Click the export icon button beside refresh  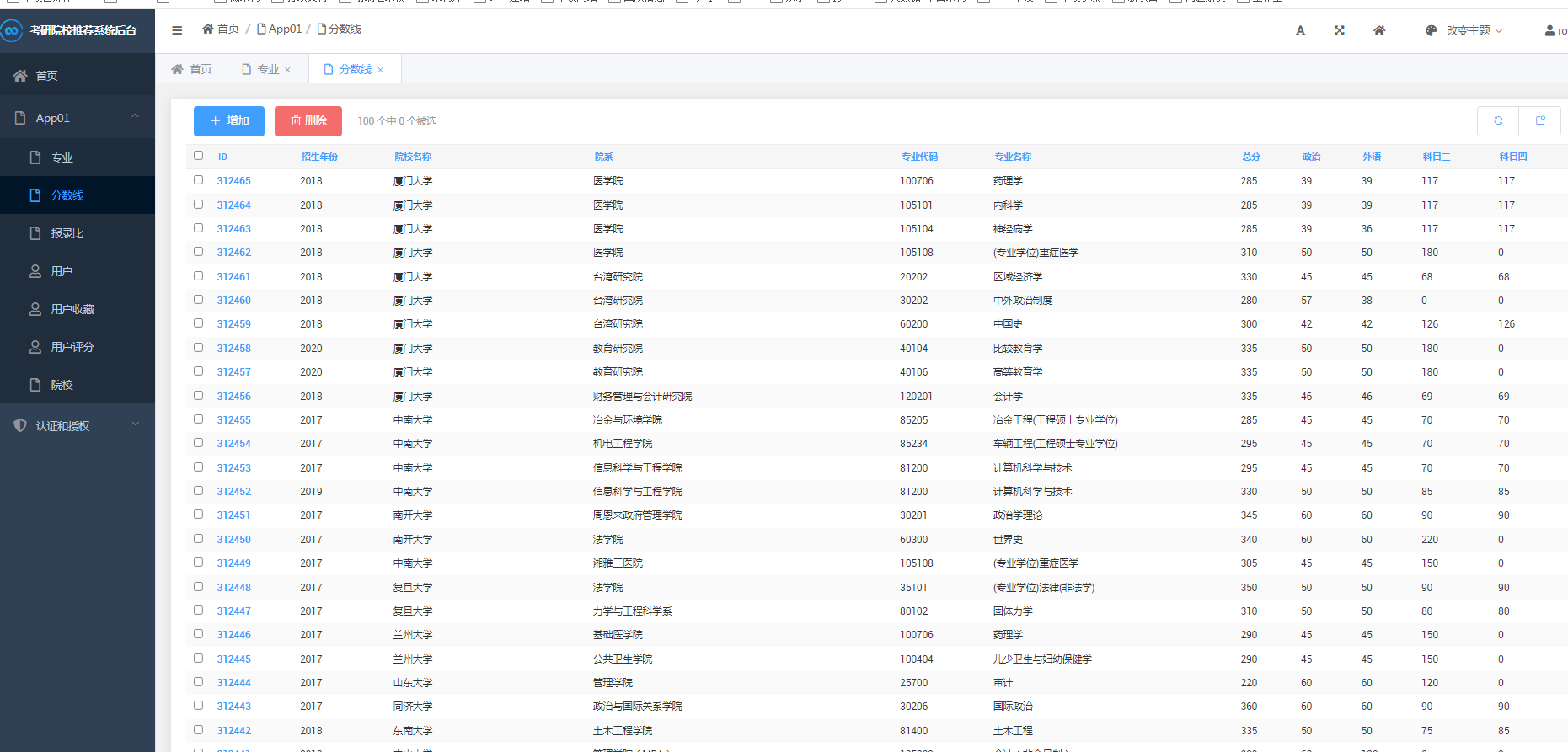pyautogui.click(x=1540, y=120)
